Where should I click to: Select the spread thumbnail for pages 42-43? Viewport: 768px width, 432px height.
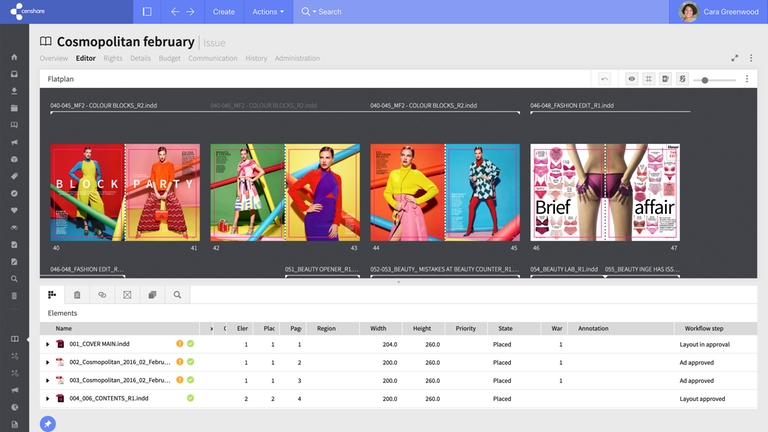tap(285, 192)
